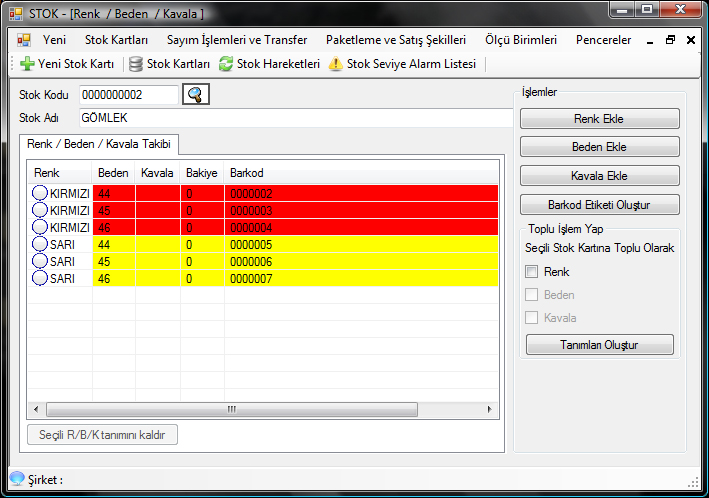Click the magnifier search button next to Stok Kodu
Image resolution: width=709 pixels, height=498 pixels.
(196, 95)
